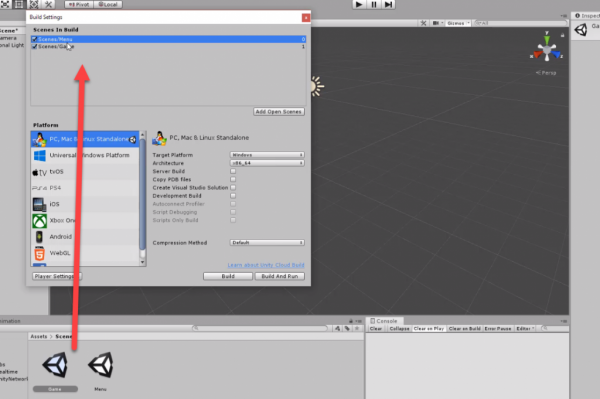Toggle Clear on Build in the Console

tap(465, 329)
